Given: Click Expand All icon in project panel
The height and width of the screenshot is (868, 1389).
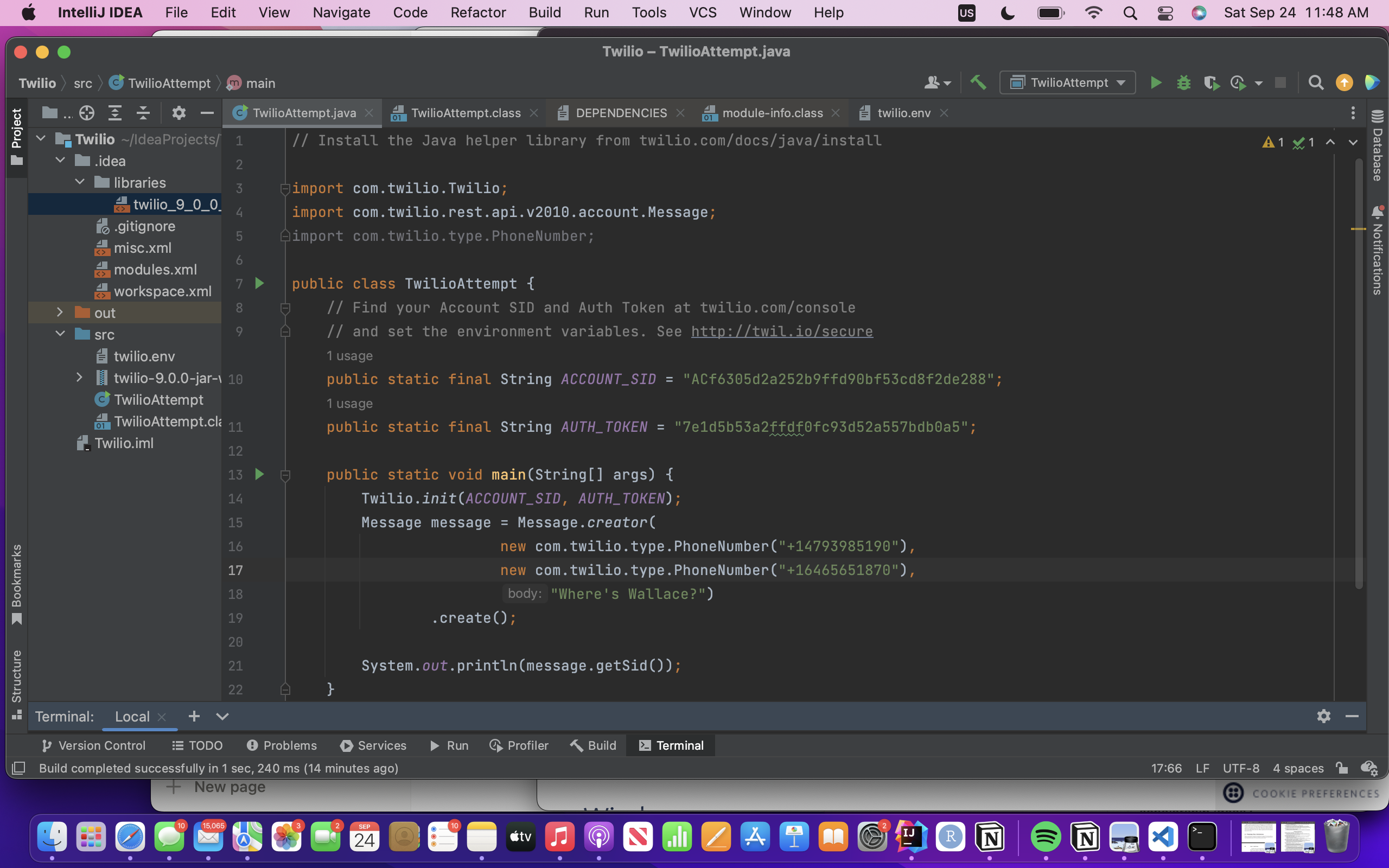Looking at the screenshot, I should point(115,113).
